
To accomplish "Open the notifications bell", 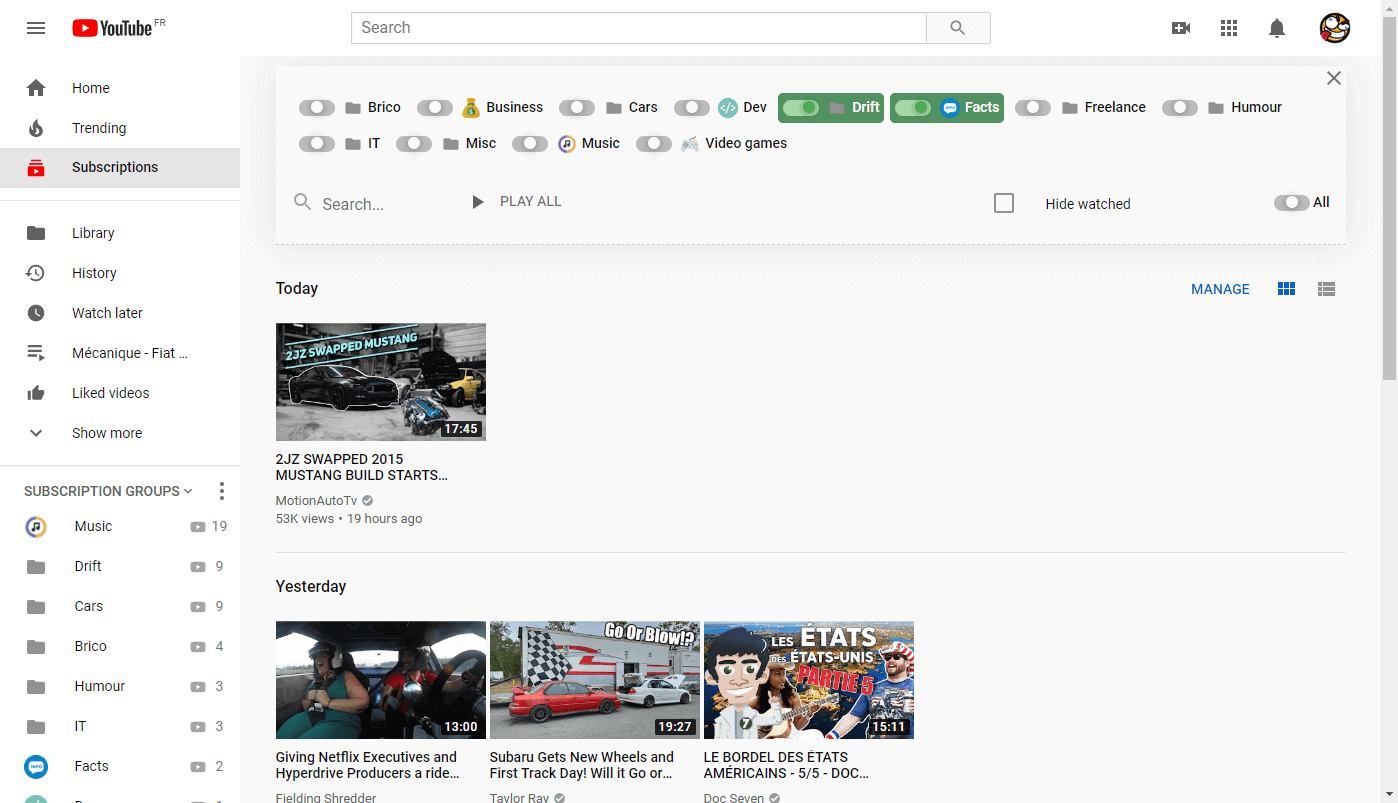I will point(1277,28).
